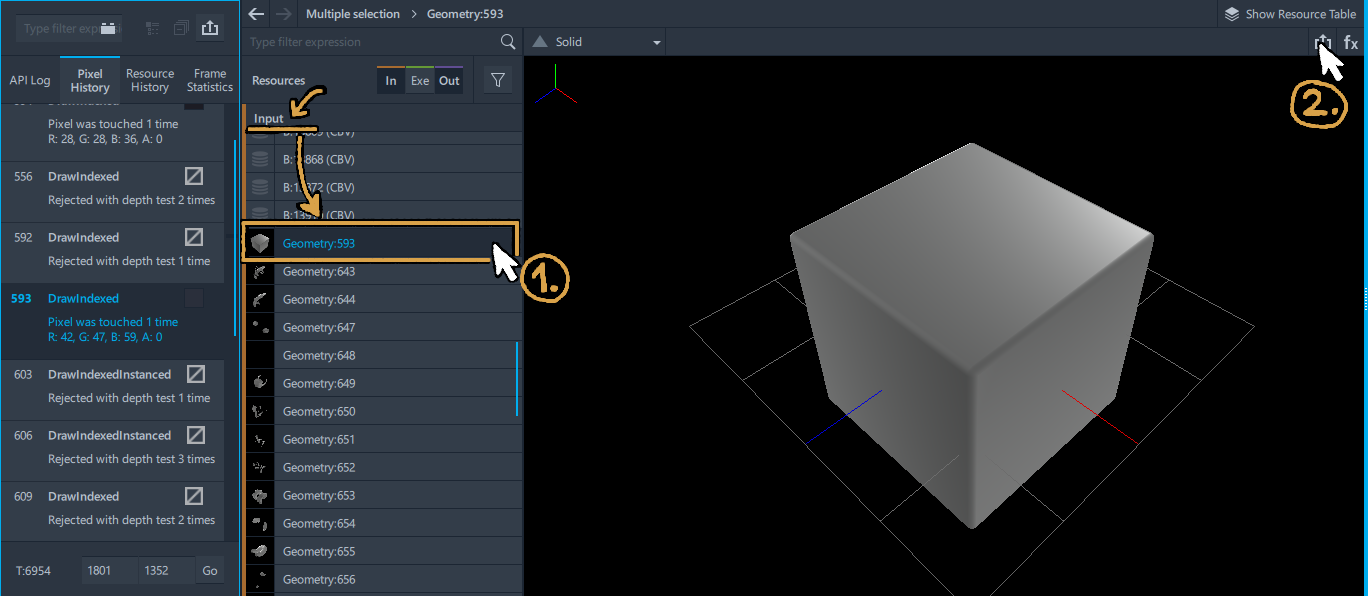Open the Solid render mode dropdown
This screenshot has width=1368, height=596.
click(596, 42)
